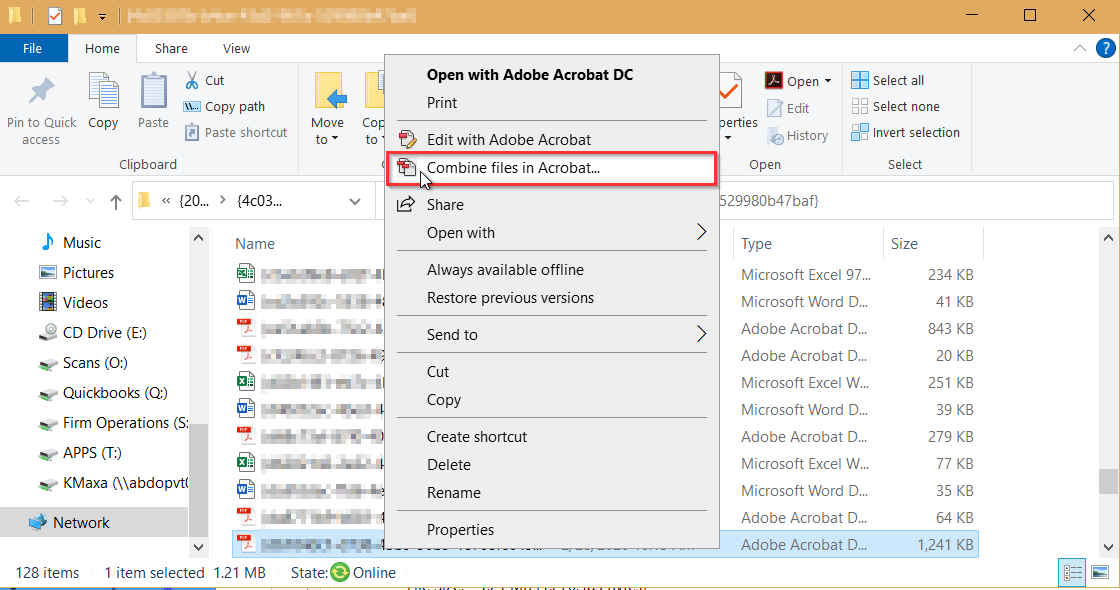Go forward with the right arrow button
Screen dimensions: 1120x590
coord(60,201)
